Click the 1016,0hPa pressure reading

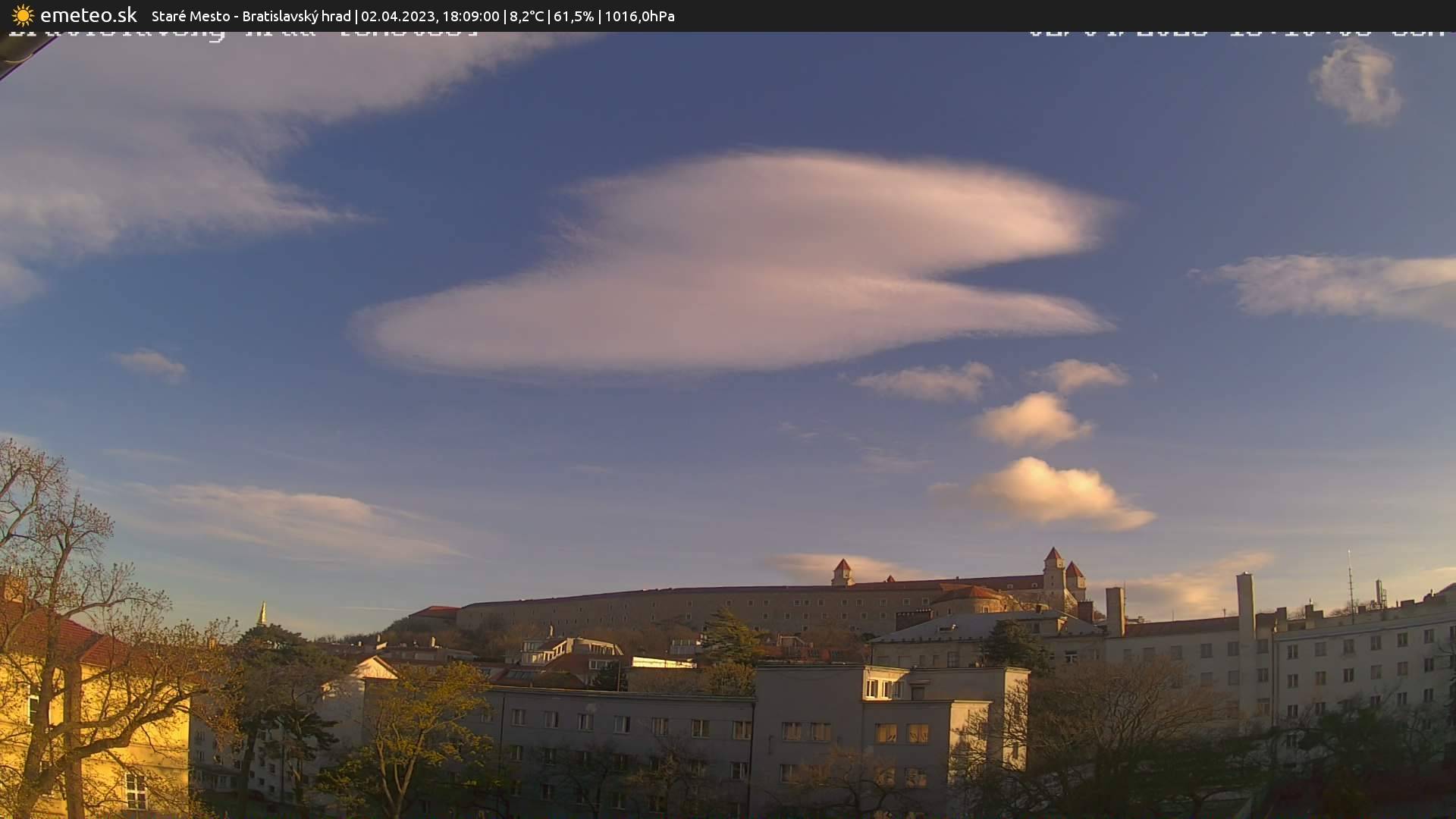639,16
